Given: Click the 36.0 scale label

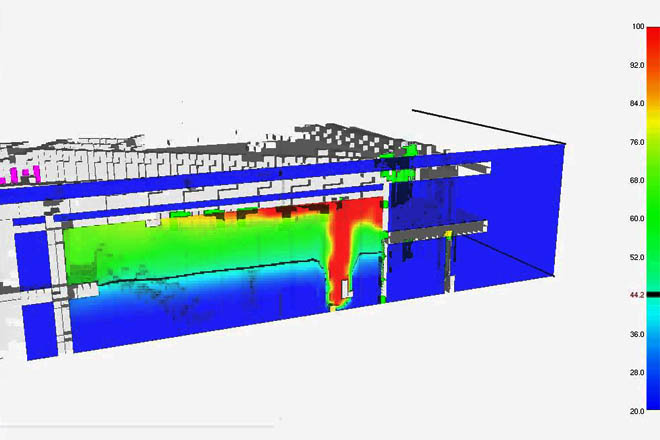Looking at the screenshot, I should [637, 334].
